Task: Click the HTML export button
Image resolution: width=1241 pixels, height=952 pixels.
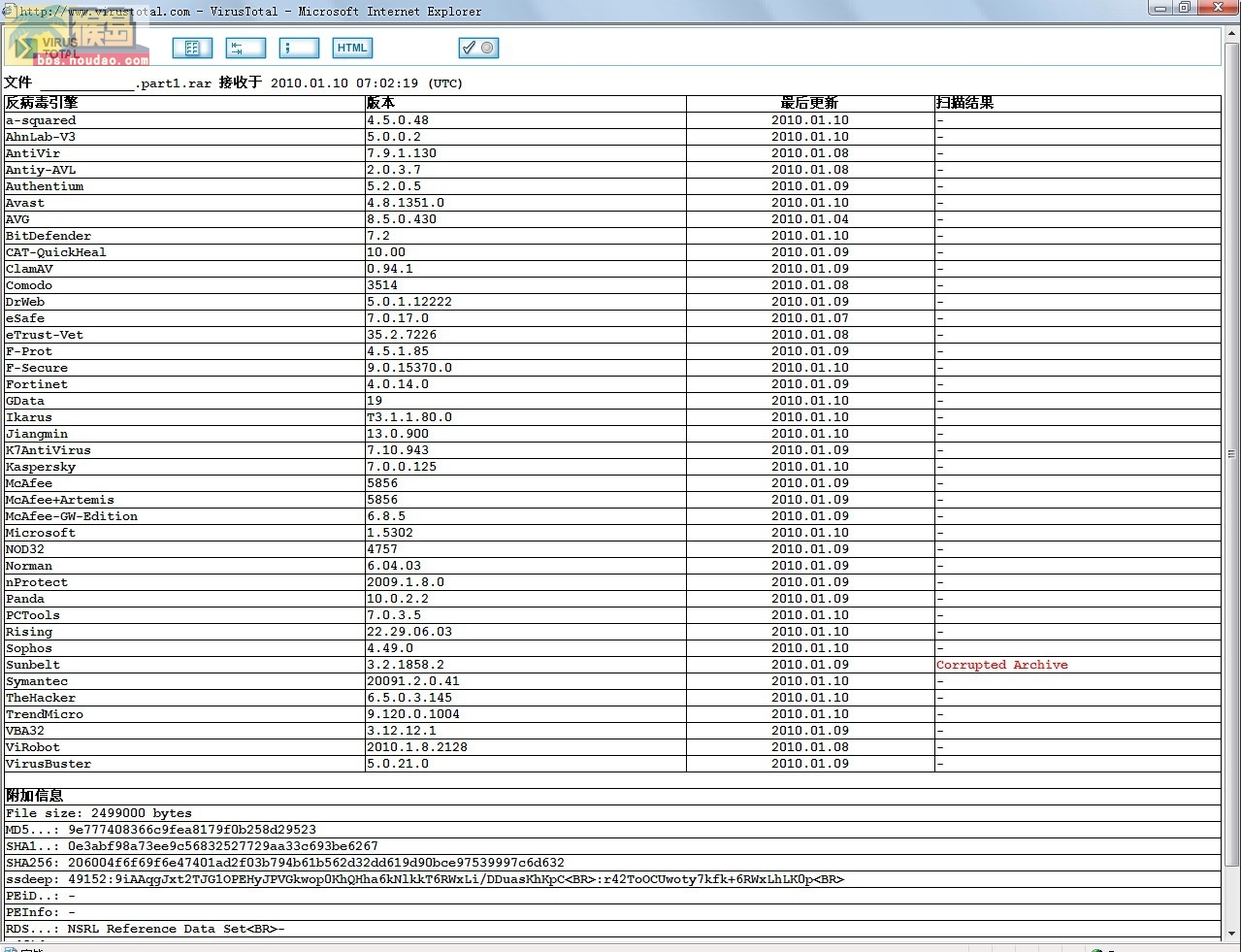Action: click(x=352, y=48)
